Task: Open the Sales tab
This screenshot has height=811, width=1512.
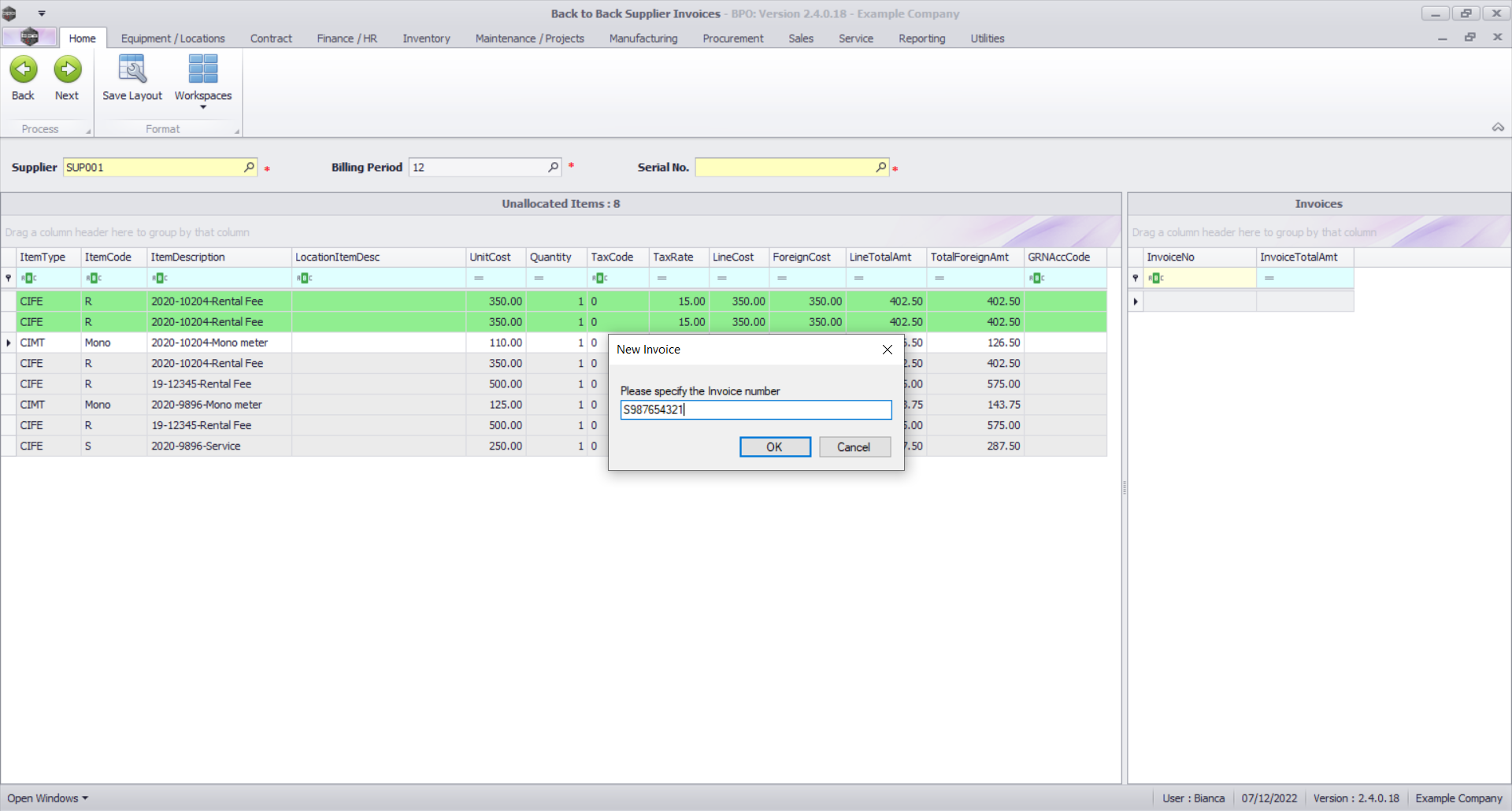Action: tap(801, 39)
